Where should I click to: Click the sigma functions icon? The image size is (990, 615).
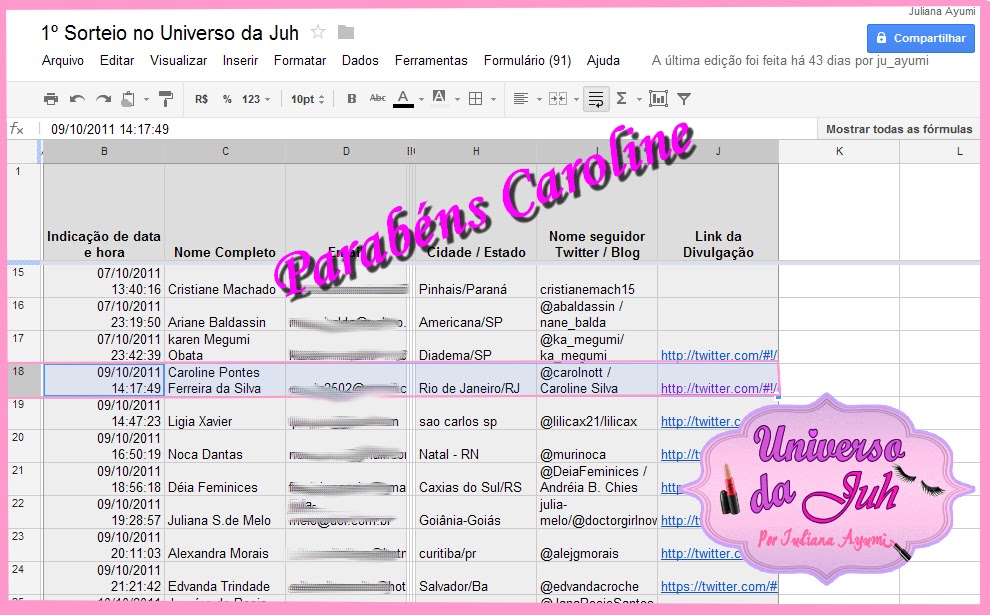(x=621, y=99)
